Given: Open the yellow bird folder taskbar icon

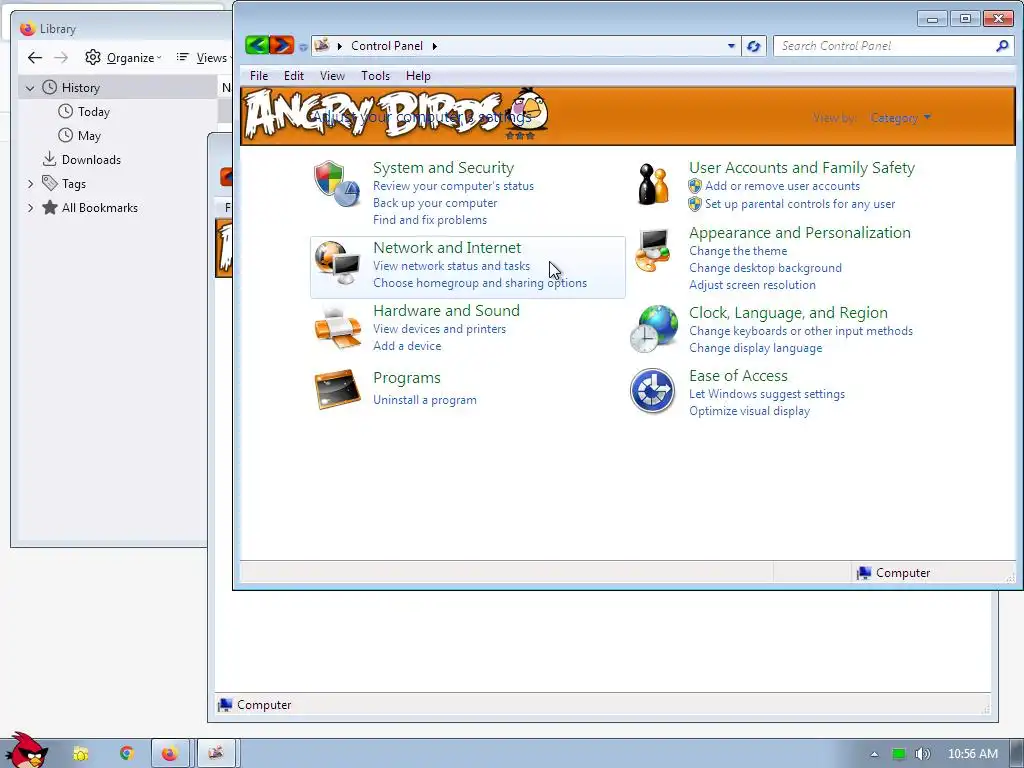Looking at the screenshot, I should pos(80,754).
